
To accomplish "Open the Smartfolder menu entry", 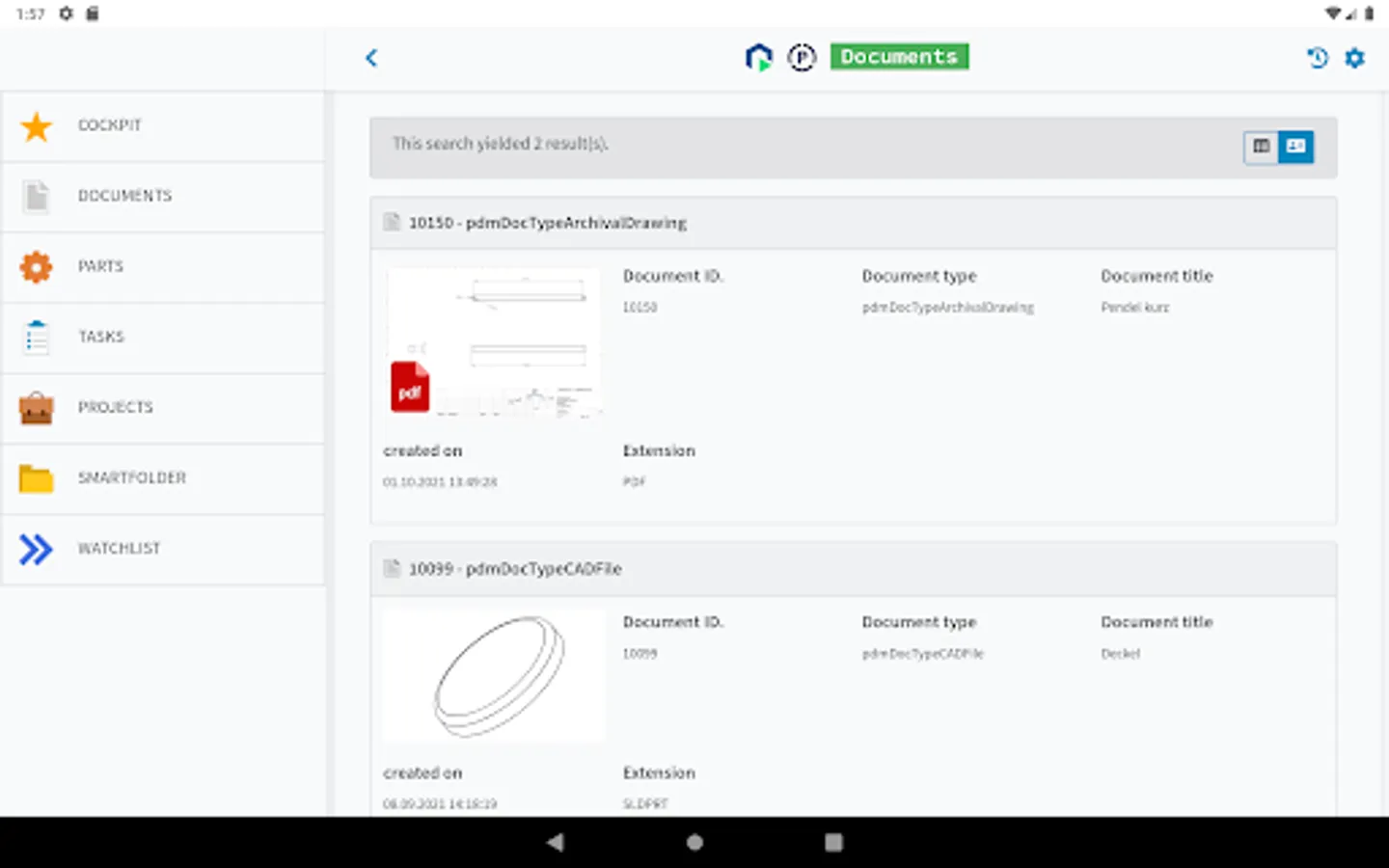I will coord(163,478).
